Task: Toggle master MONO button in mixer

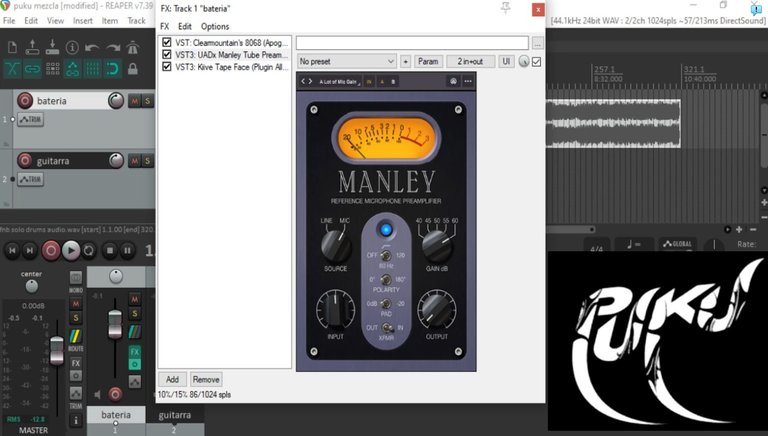Action: click(75, 278)
